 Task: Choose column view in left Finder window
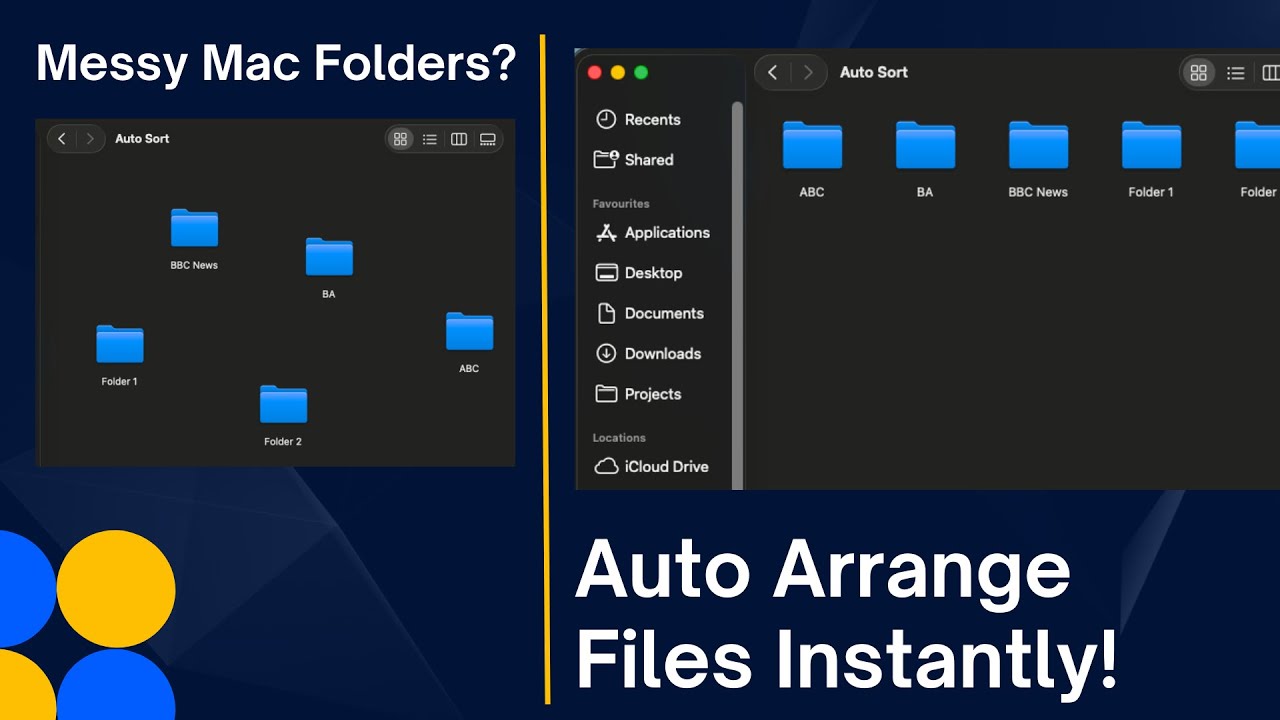[x=459, y=139]
